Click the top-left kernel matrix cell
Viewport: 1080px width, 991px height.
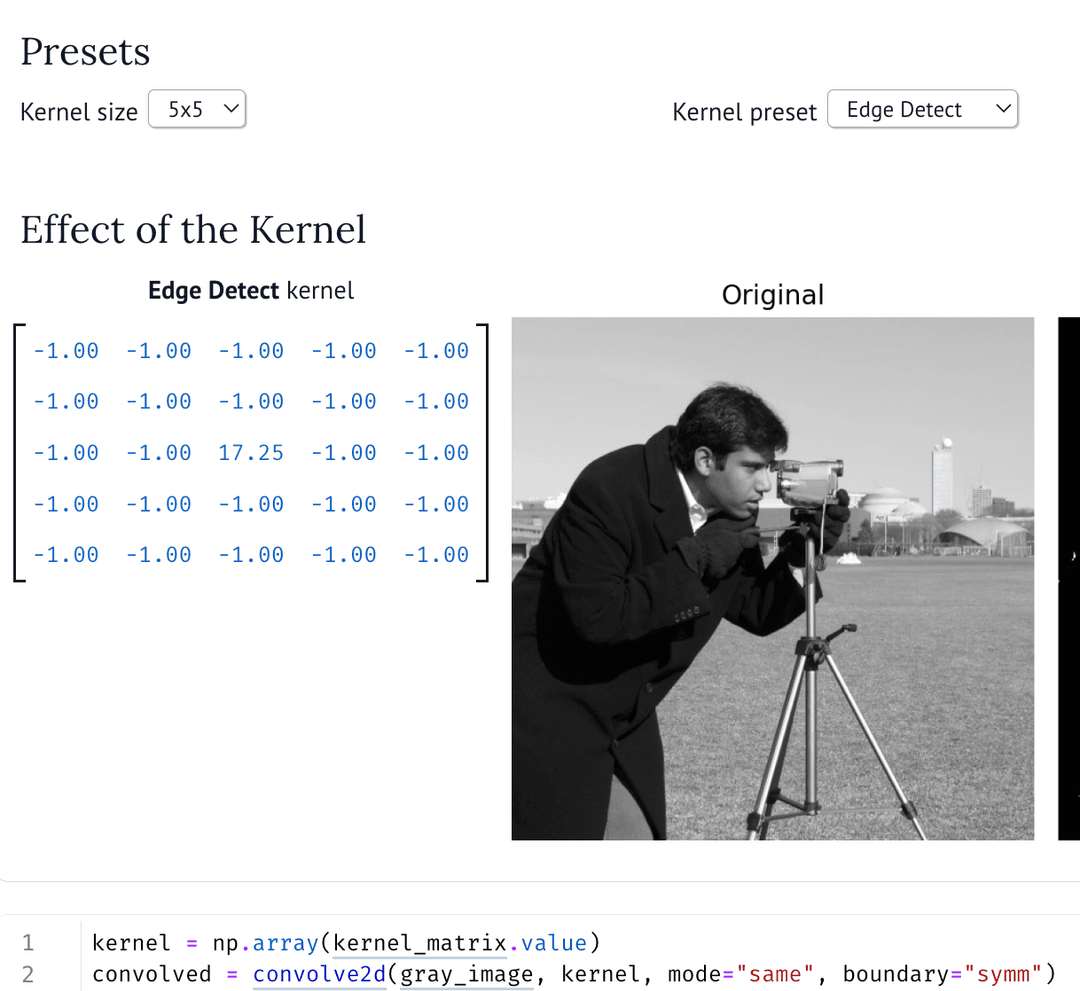pos(66,351)
